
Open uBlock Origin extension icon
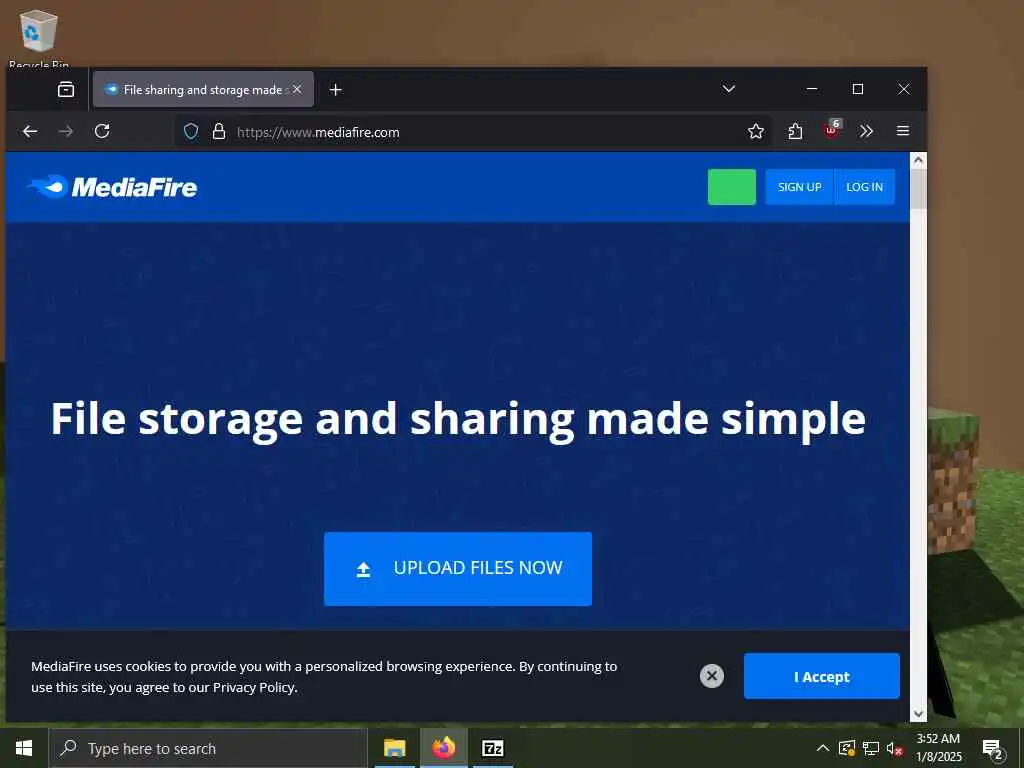[831, 130]
